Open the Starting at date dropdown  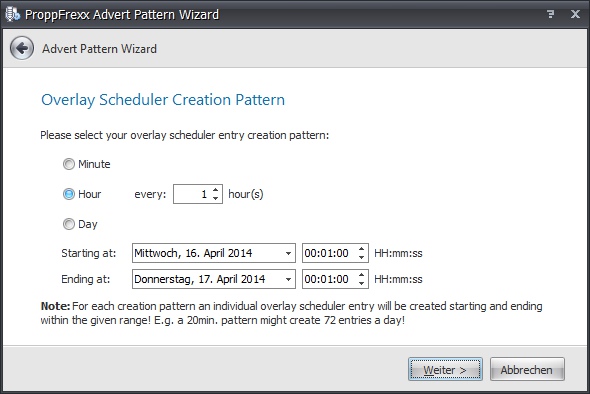[288, 253]
